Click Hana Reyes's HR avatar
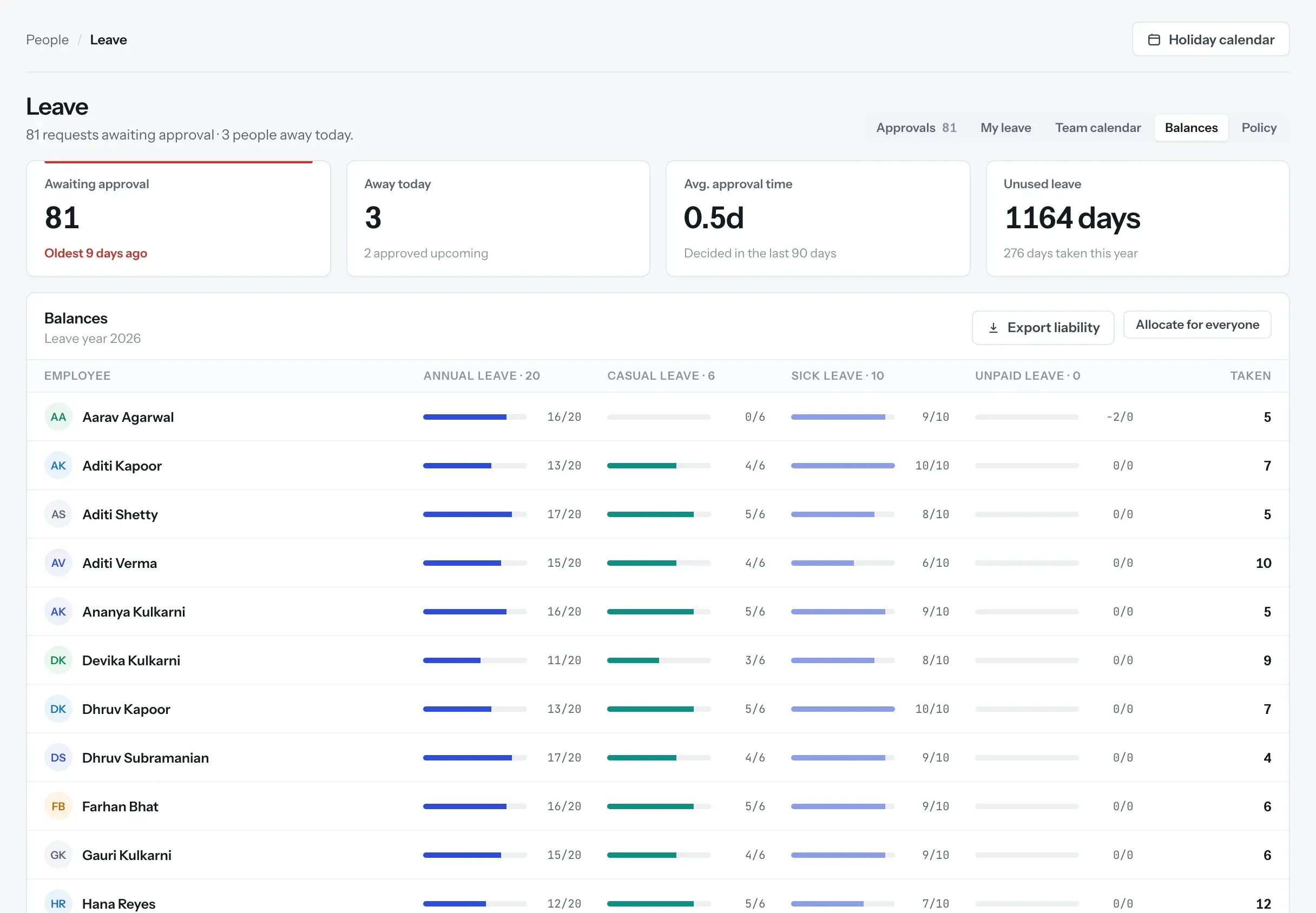This screenshot has width=1316, height=913. pos(58,903)
